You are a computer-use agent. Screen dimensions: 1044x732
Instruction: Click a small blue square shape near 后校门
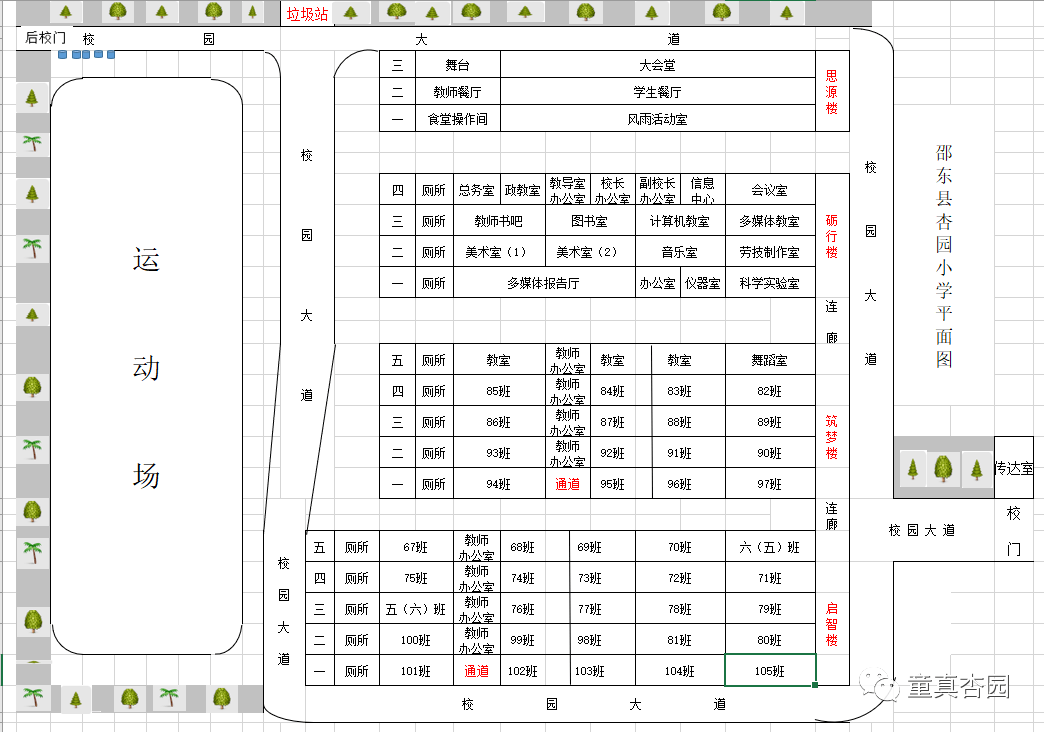click(x=62, y=55)
